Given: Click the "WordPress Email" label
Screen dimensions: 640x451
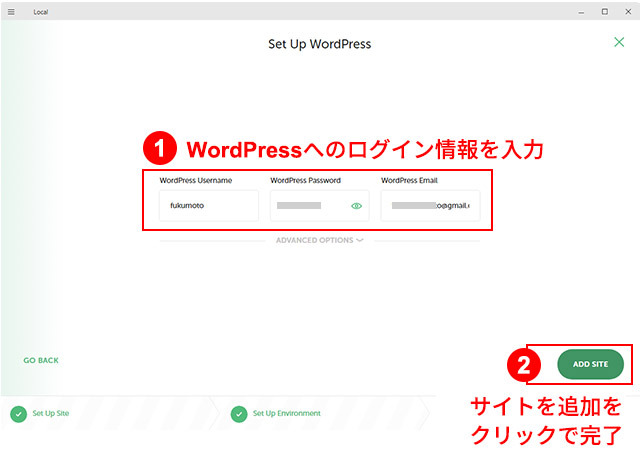Looking at the screenshot, I should click(x=409, y=180).
